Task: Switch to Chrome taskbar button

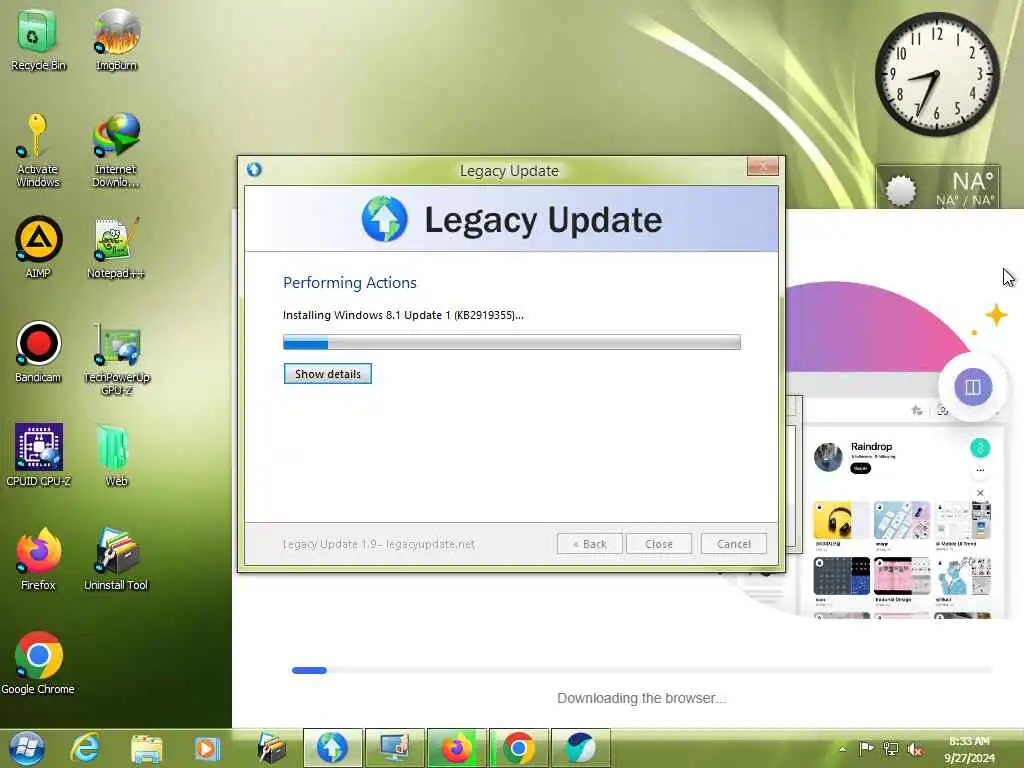Action: 519,748
